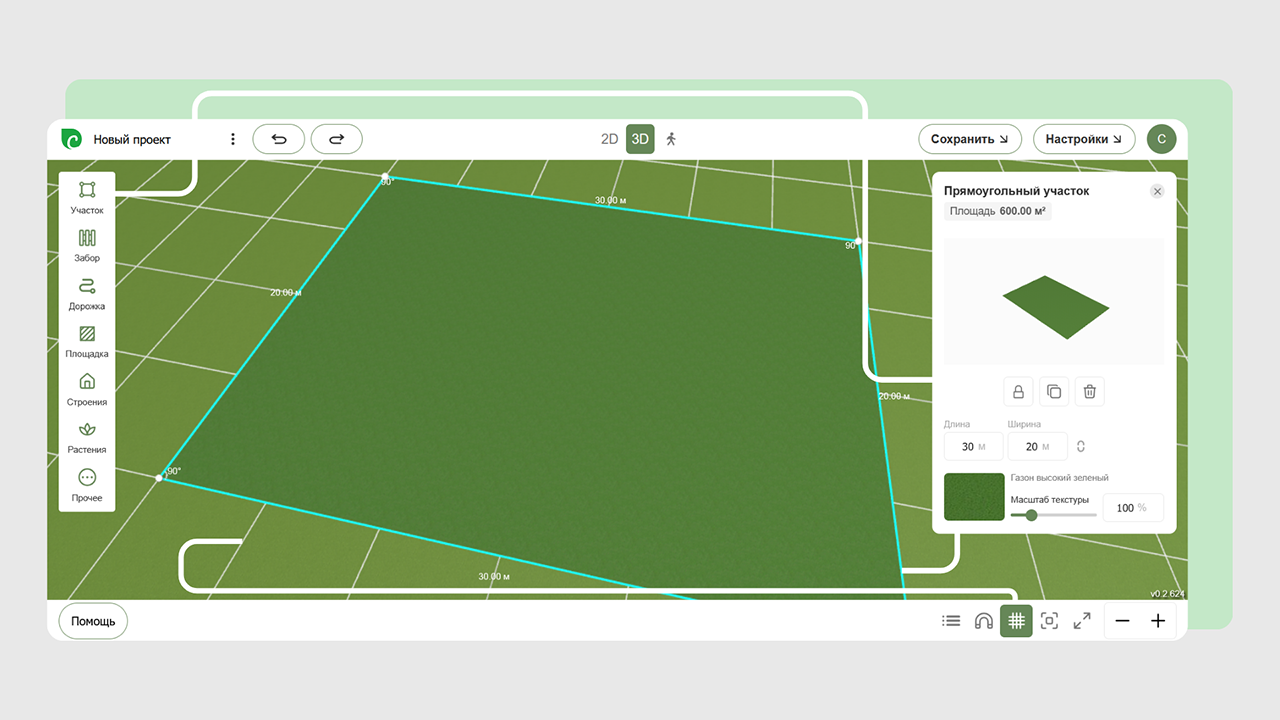Expand the Настройки settings menu
1280x720 pixels.
coord(1083,139)
